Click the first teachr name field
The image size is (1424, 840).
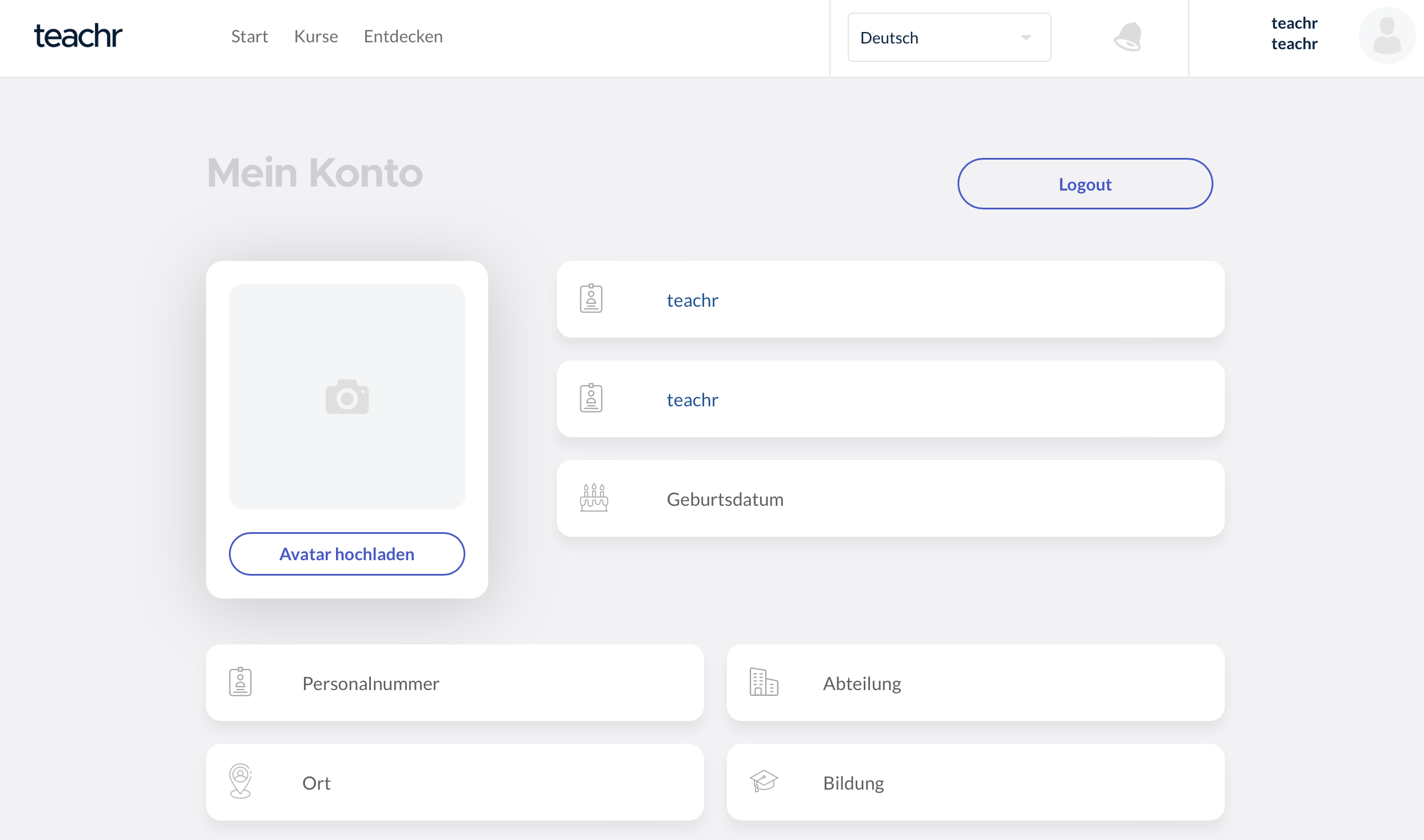916,300
